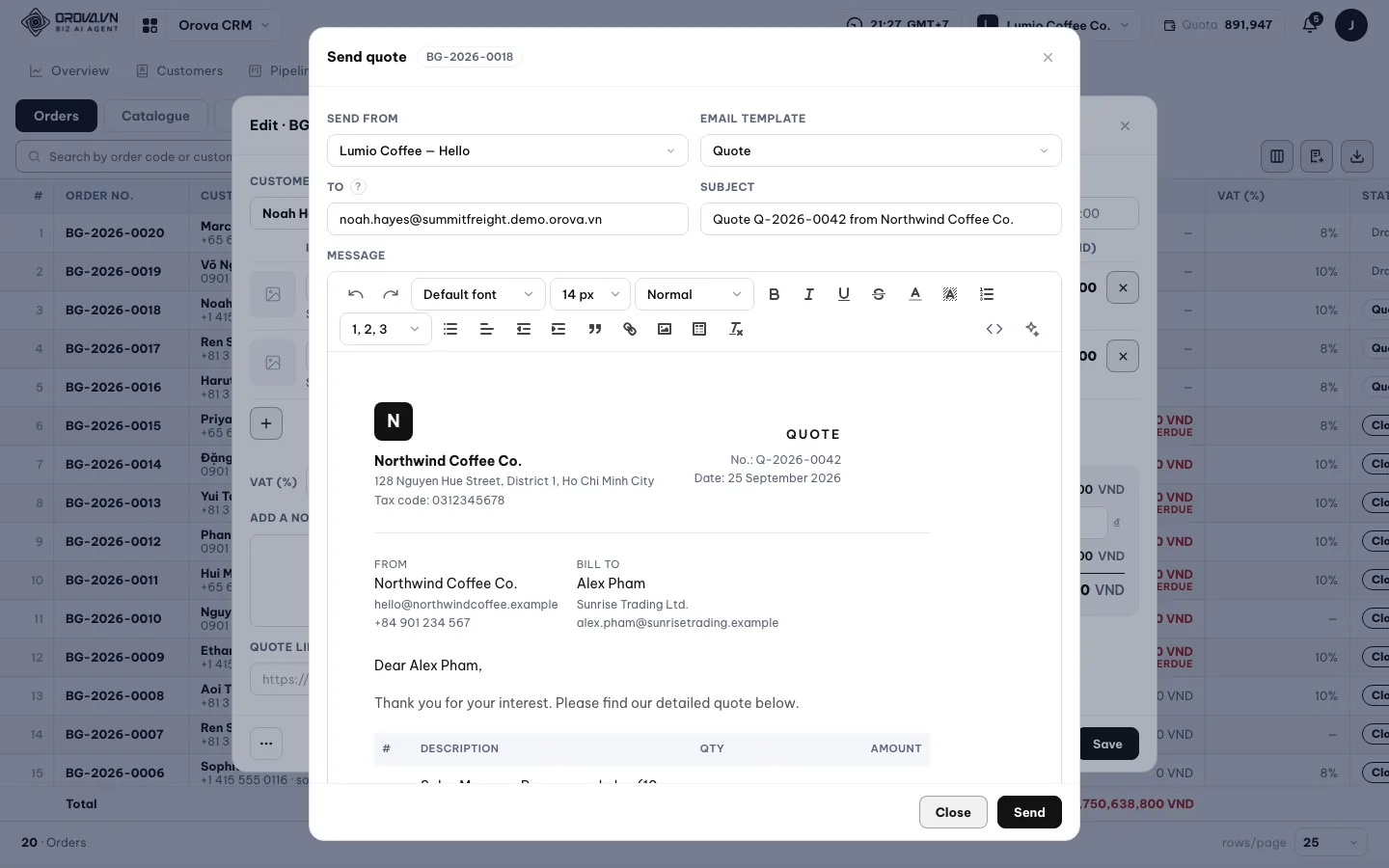Screen dimensions: 1389x868
Task: Increase the indent in the message
Action: (558, 329)
